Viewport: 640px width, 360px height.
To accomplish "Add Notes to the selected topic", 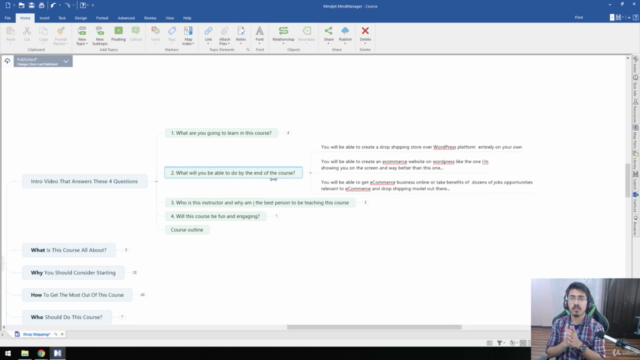I will [241, 35].
